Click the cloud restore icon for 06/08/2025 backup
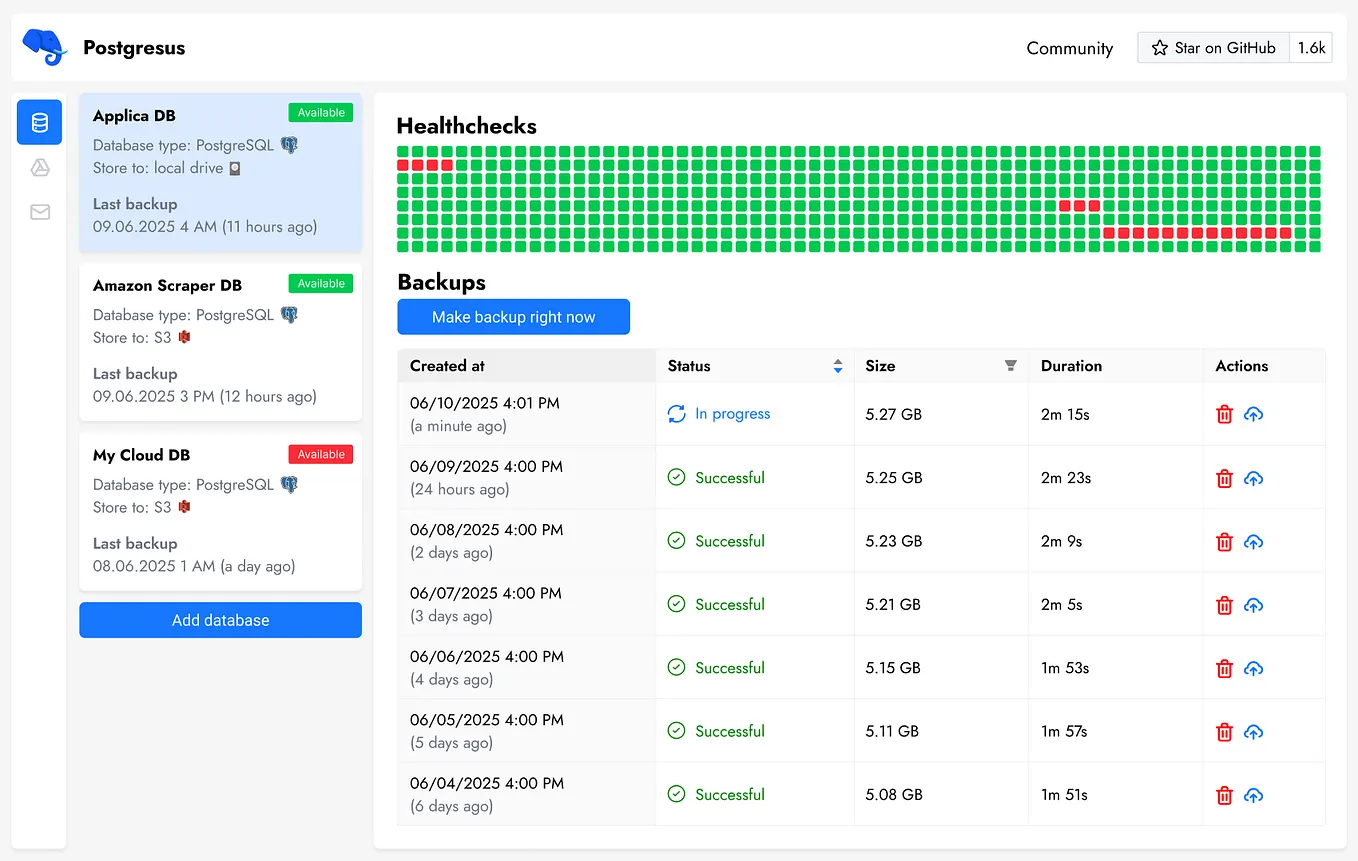 [1253, 541]
